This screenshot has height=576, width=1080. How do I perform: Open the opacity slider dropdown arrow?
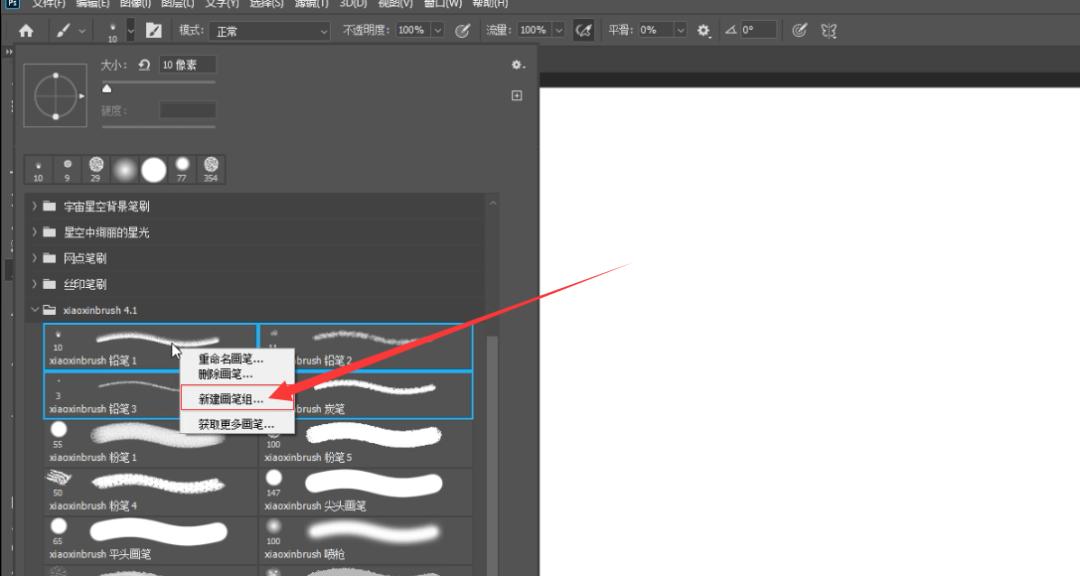pos(437,30)
